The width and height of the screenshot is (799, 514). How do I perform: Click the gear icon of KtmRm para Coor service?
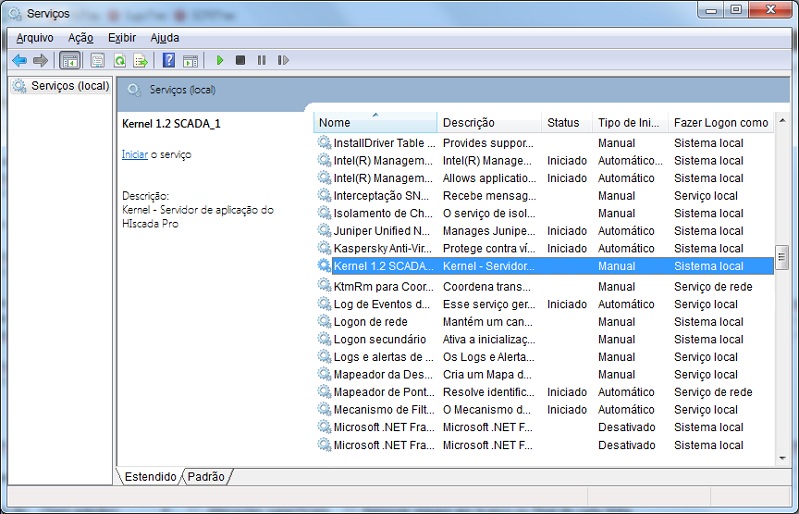[x=324, y=286]
